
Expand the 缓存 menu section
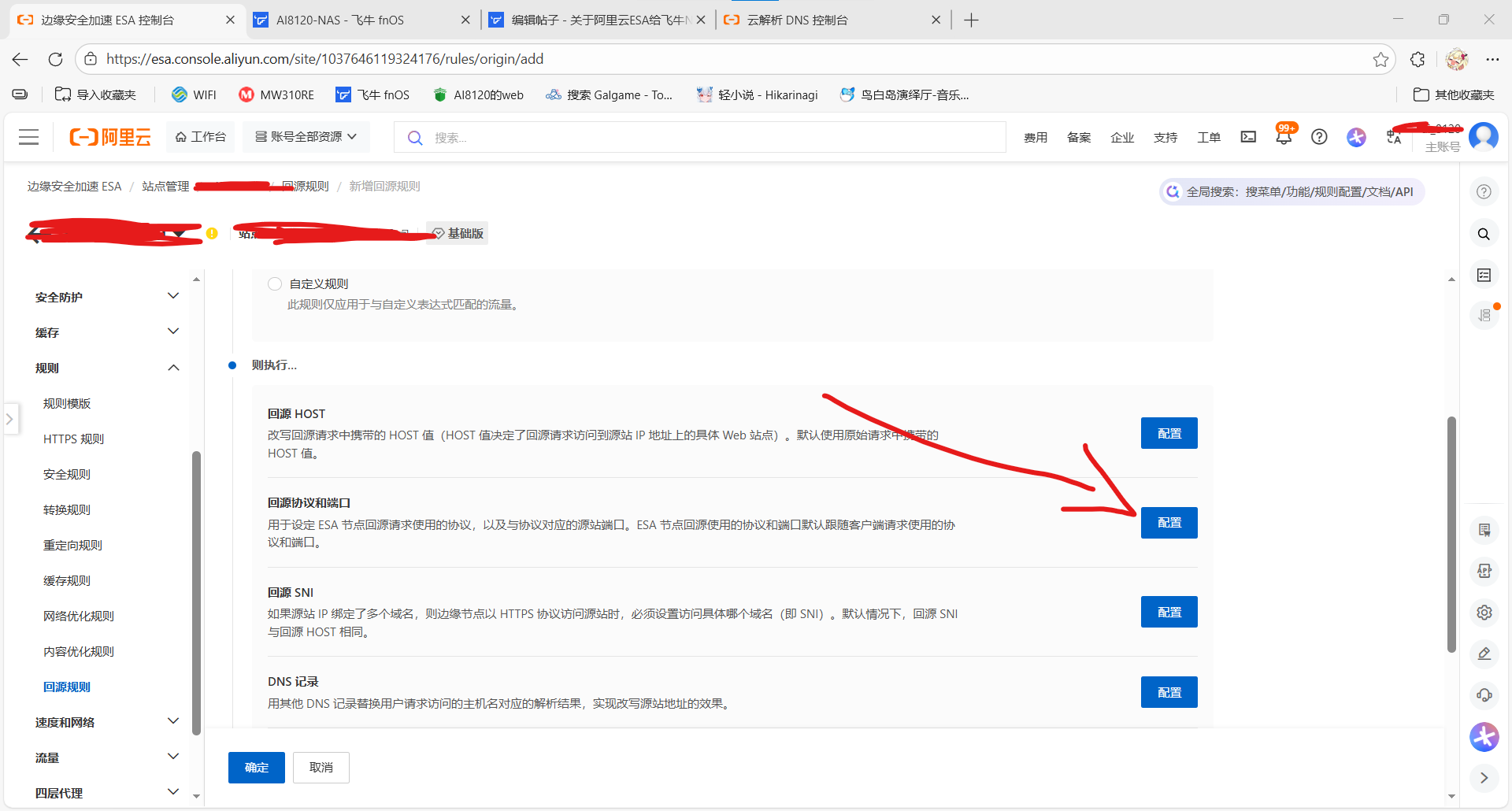[107, 332]
